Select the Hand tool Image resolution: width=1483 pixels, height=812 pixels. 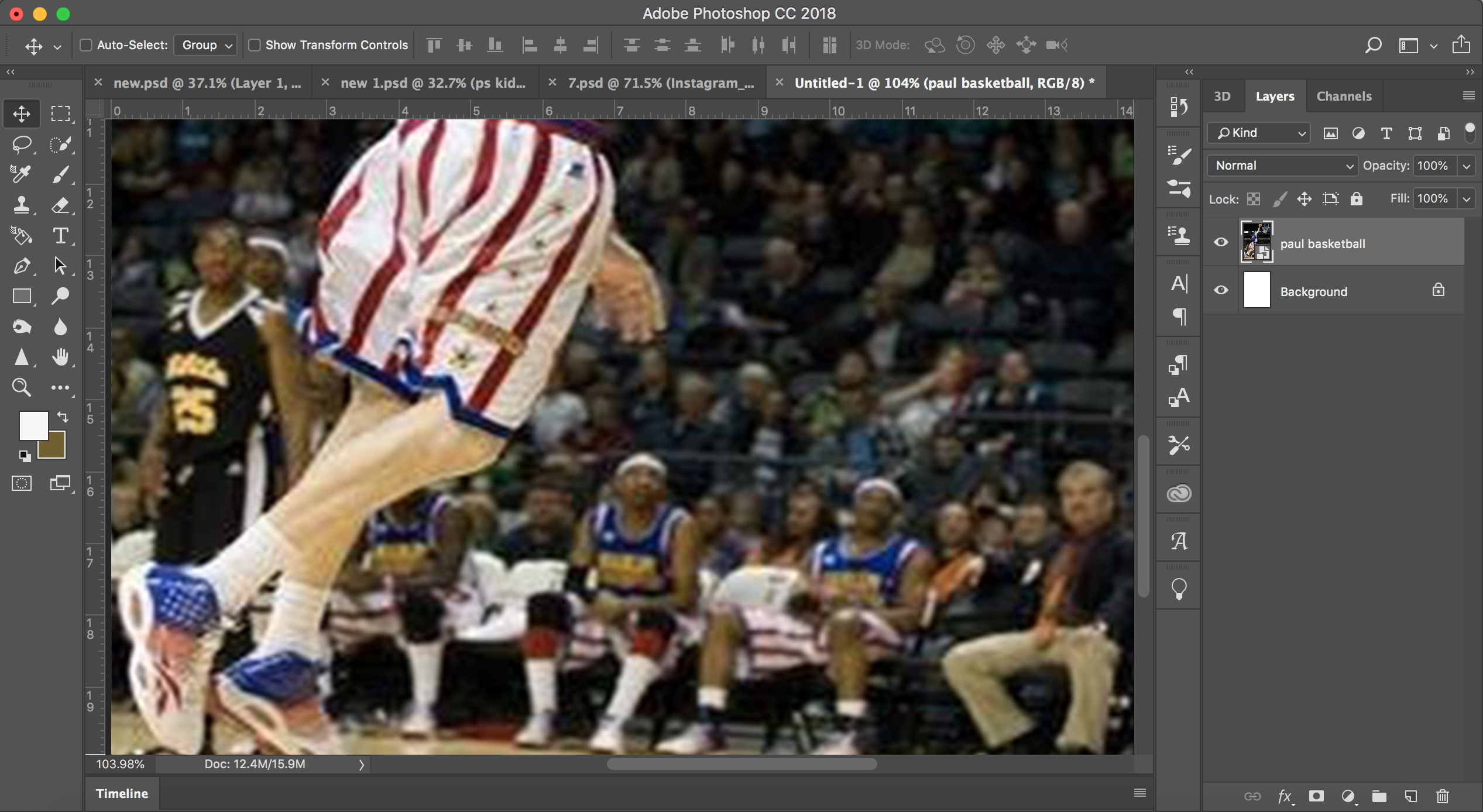pos(60,357)
